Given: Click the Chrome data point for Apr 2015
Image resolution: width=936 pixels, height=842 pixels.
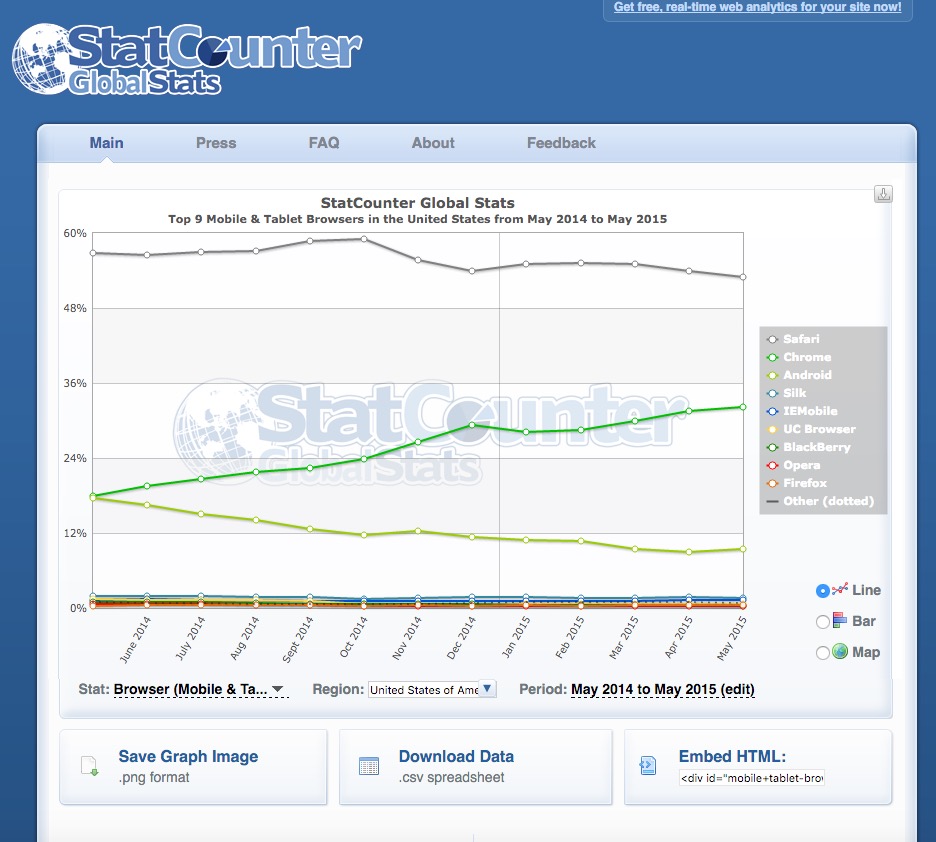Looking at the screenshot, I should (x=689, y=411).
